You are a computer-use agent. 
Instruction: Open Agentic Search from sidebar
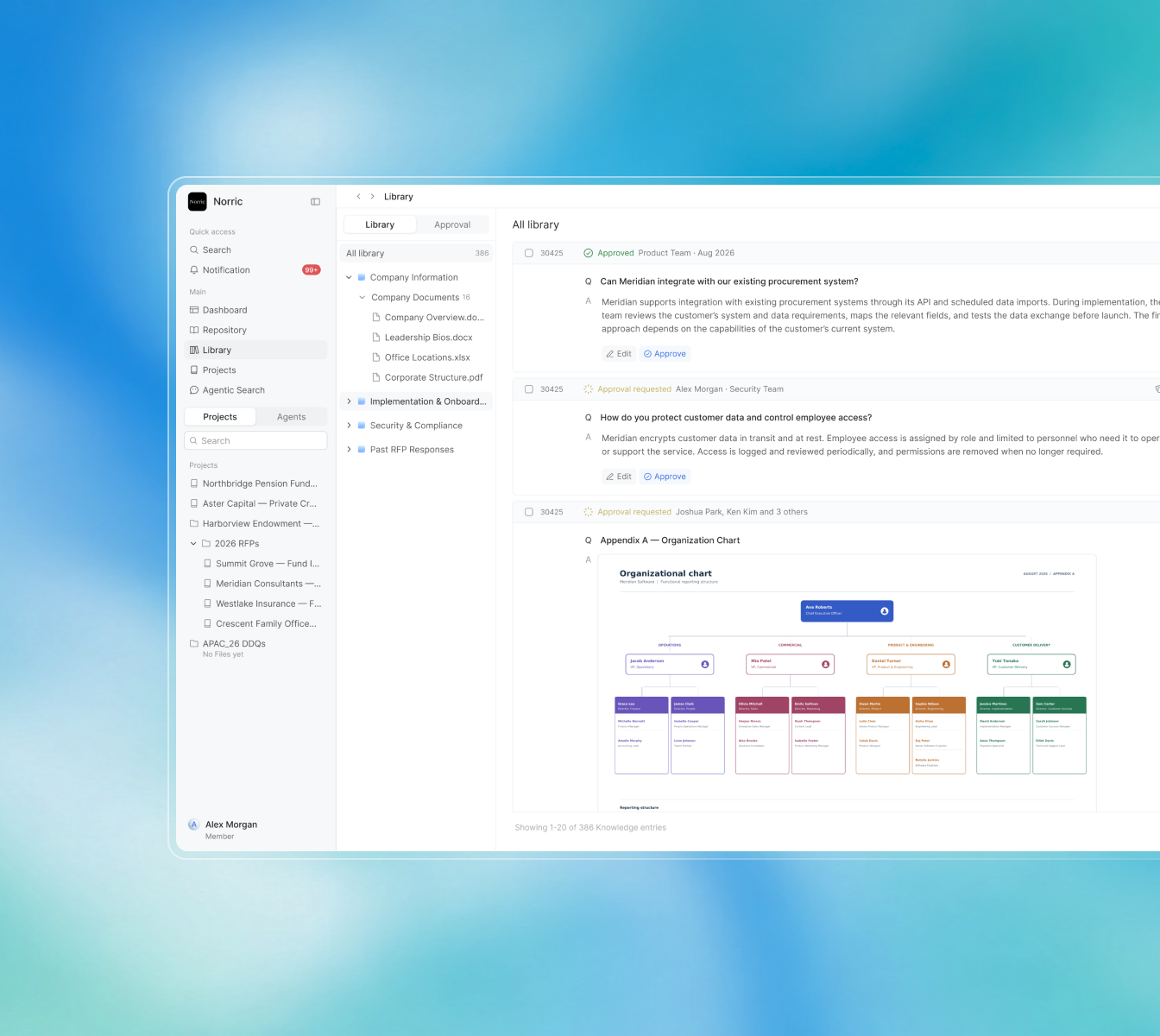(x=255, y=390)
